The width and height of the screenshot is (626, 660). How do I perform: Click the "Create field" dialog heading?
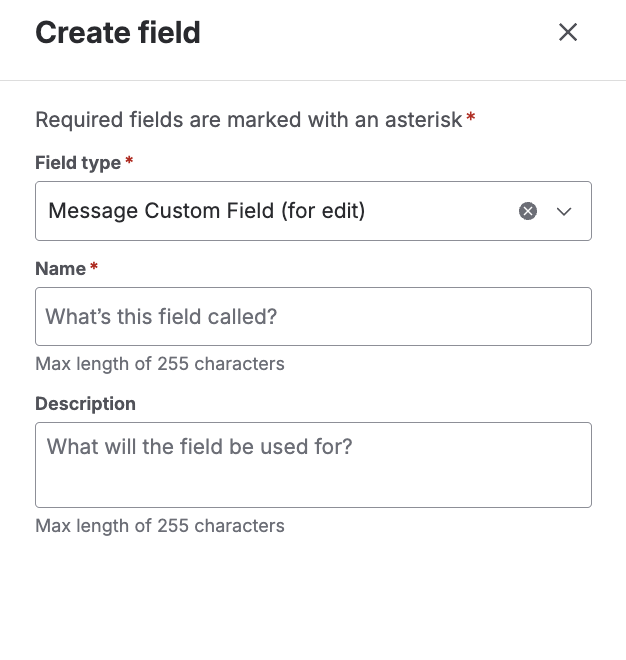[x=118, y=33]
